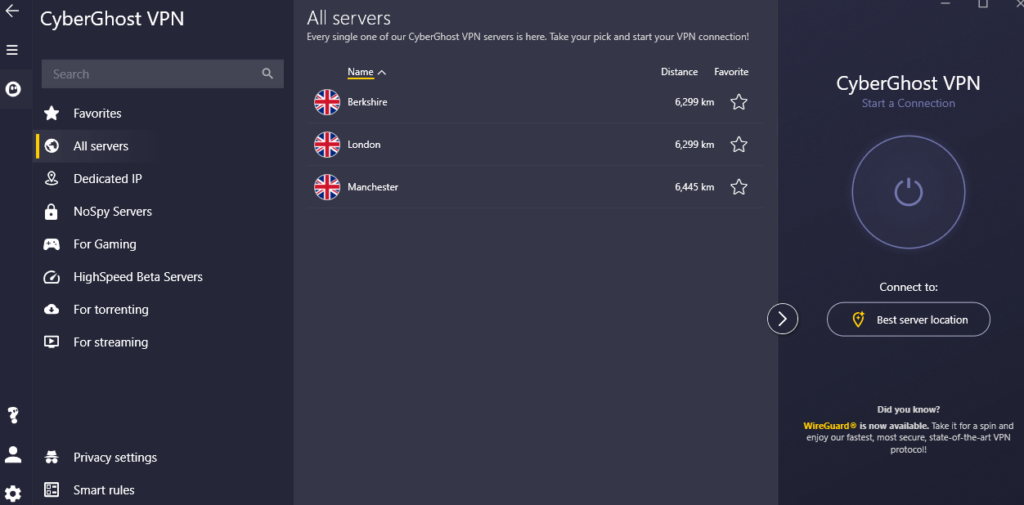The image size is (1024, 505).
Task: Open Favorites in sidebar
Action: point(97,114)
